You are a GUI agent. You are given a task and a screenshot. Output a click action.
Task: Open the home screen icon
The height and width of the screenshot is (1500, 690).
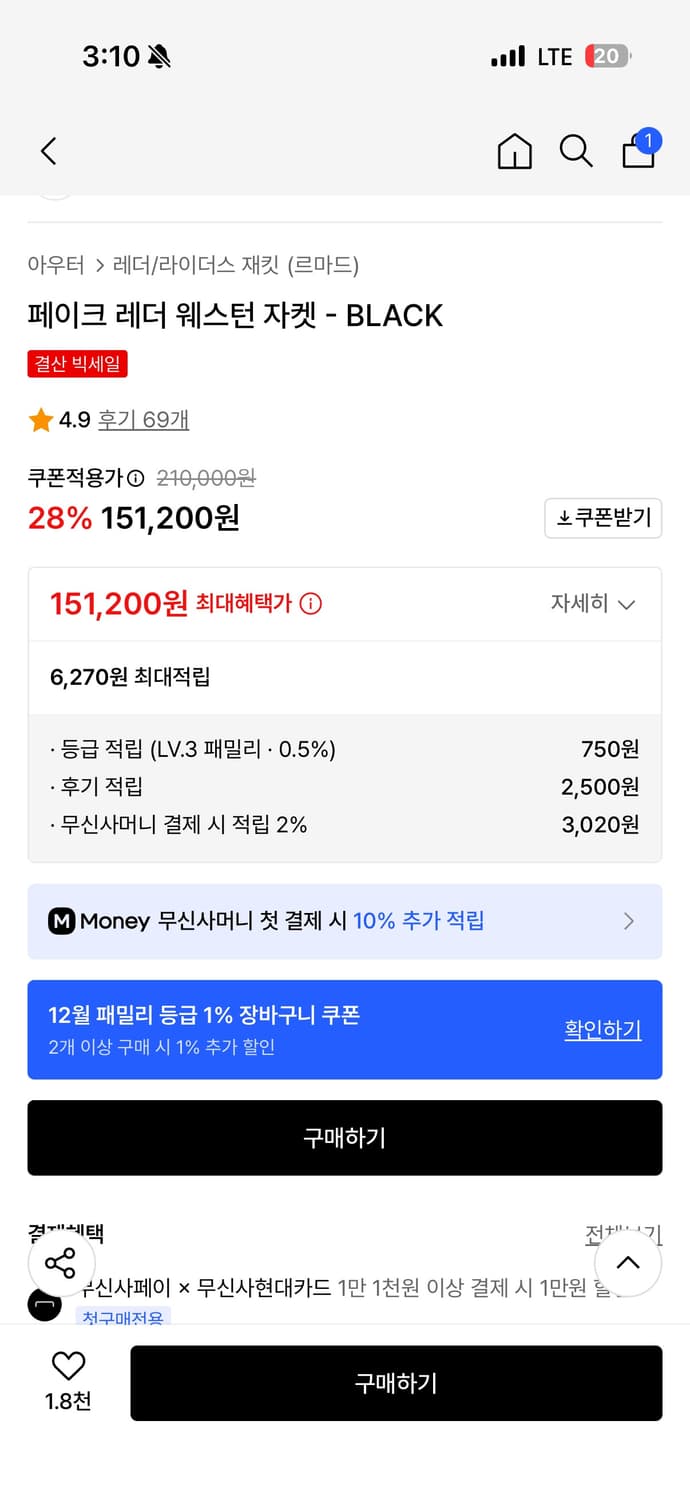[x=514, y=151]
